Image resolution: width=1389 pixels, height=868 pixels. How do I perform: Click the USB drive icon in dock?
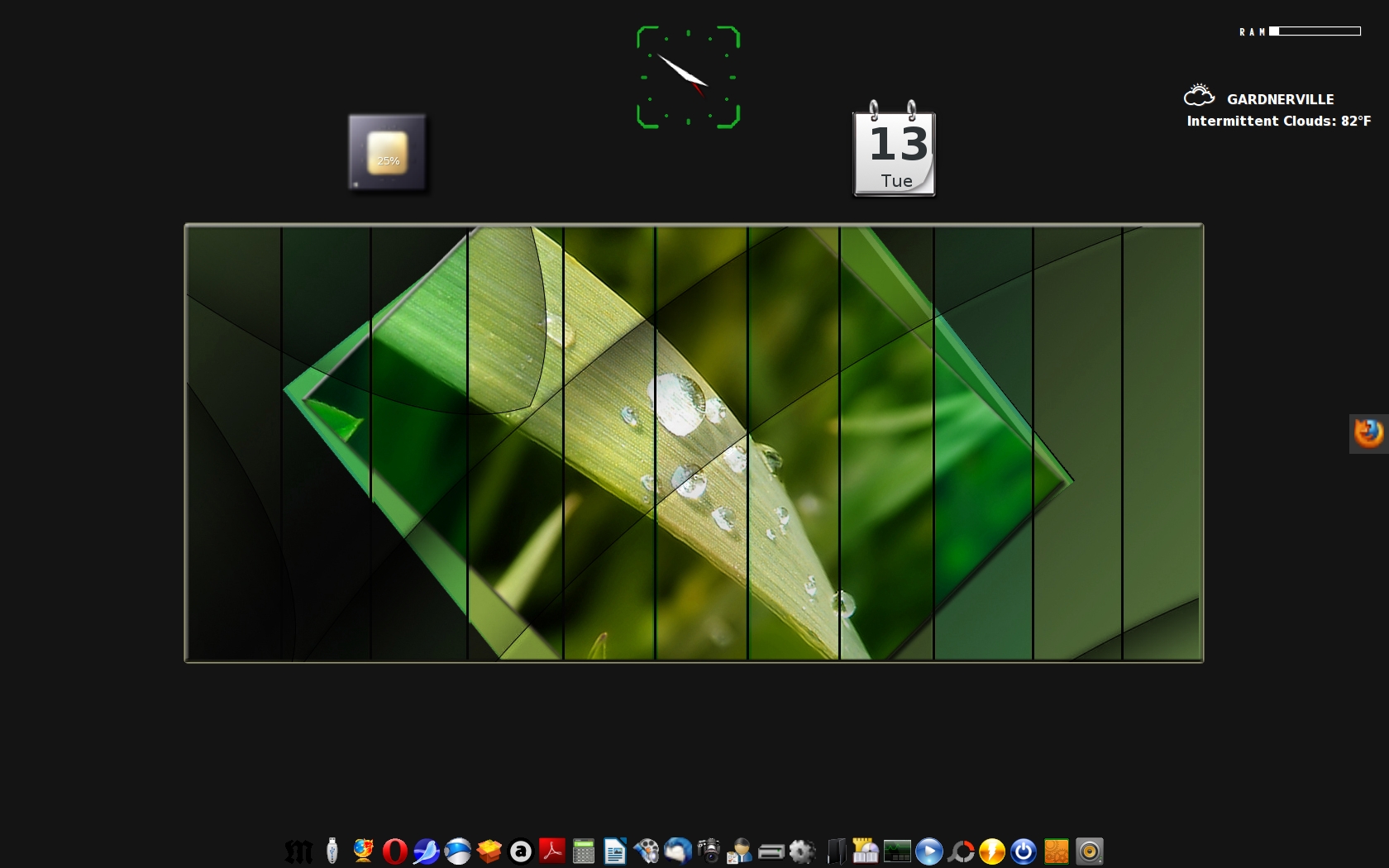tap(332, 851)
